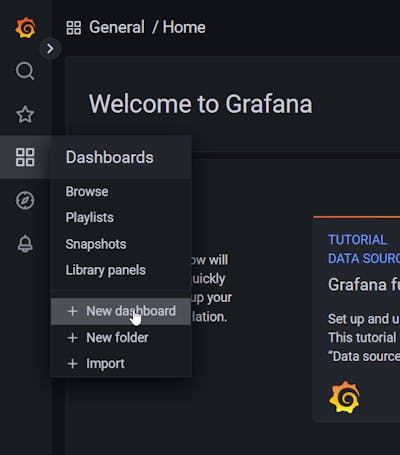
Task: Open the Explore compass icon
Action: 25,200
